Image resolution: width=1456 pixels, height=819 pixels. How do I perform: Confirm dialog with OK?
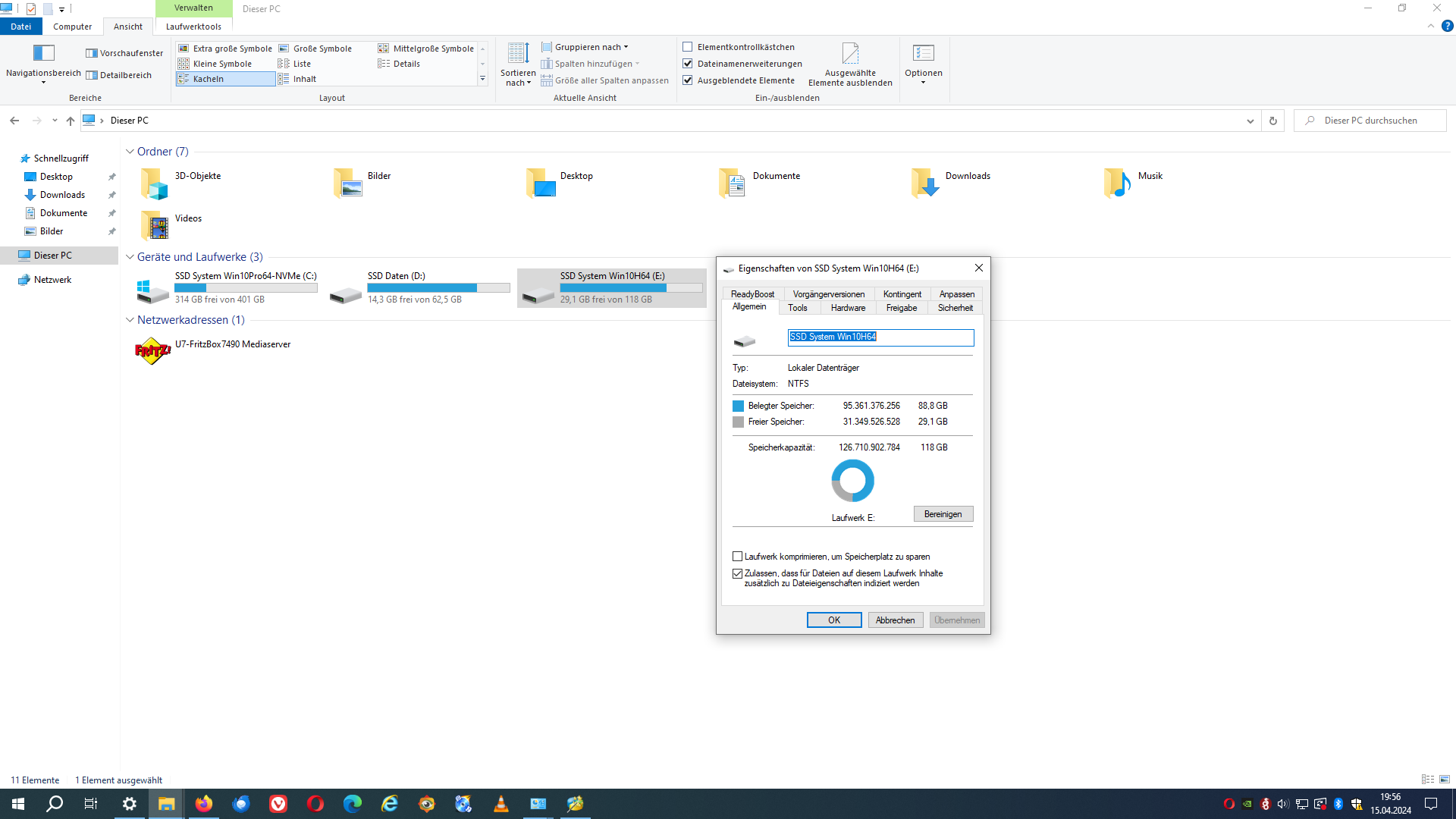[x=834, y=620]
